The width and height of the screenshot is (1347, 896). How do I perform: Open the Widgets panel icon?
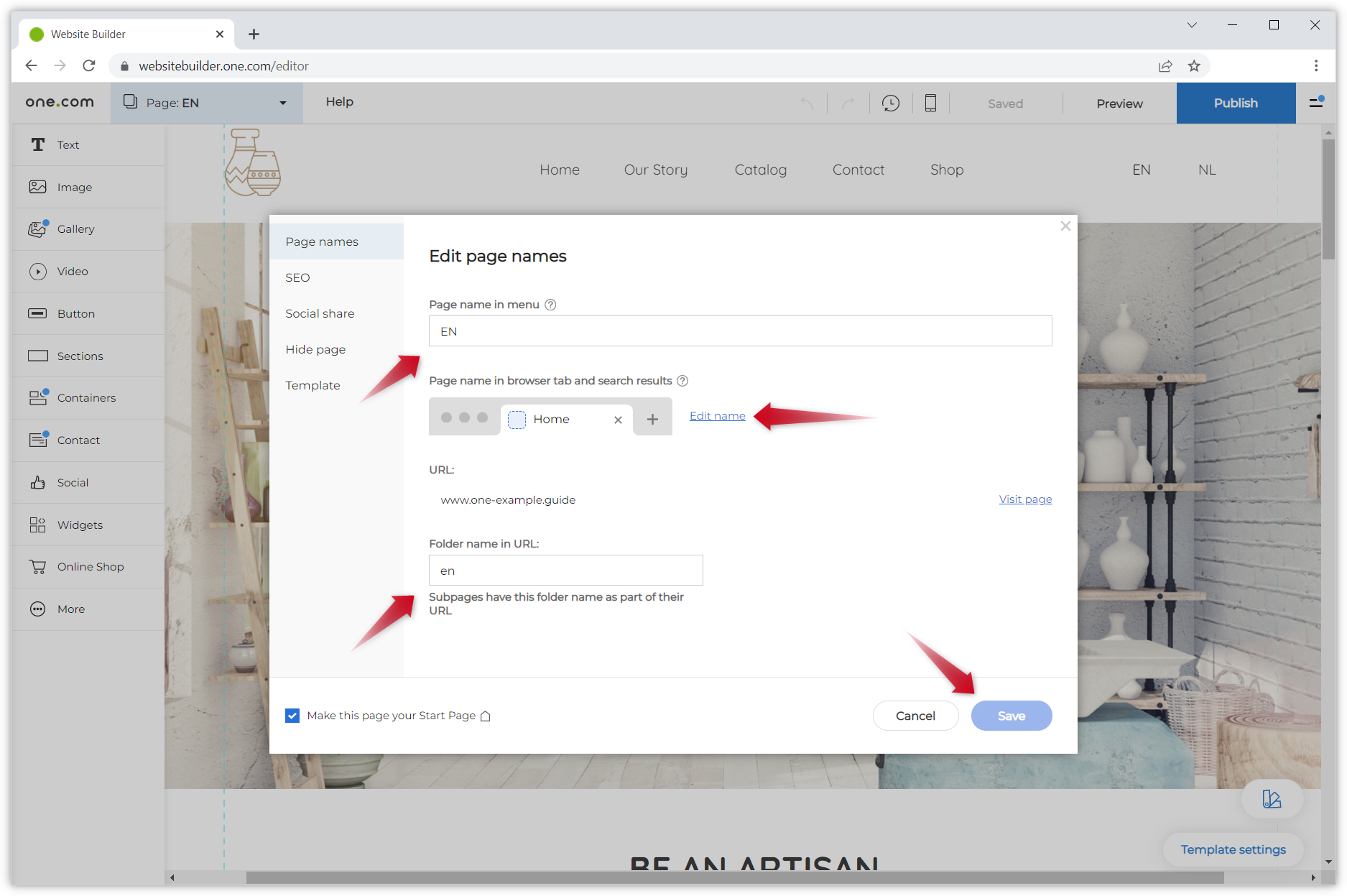pos(38,525)
